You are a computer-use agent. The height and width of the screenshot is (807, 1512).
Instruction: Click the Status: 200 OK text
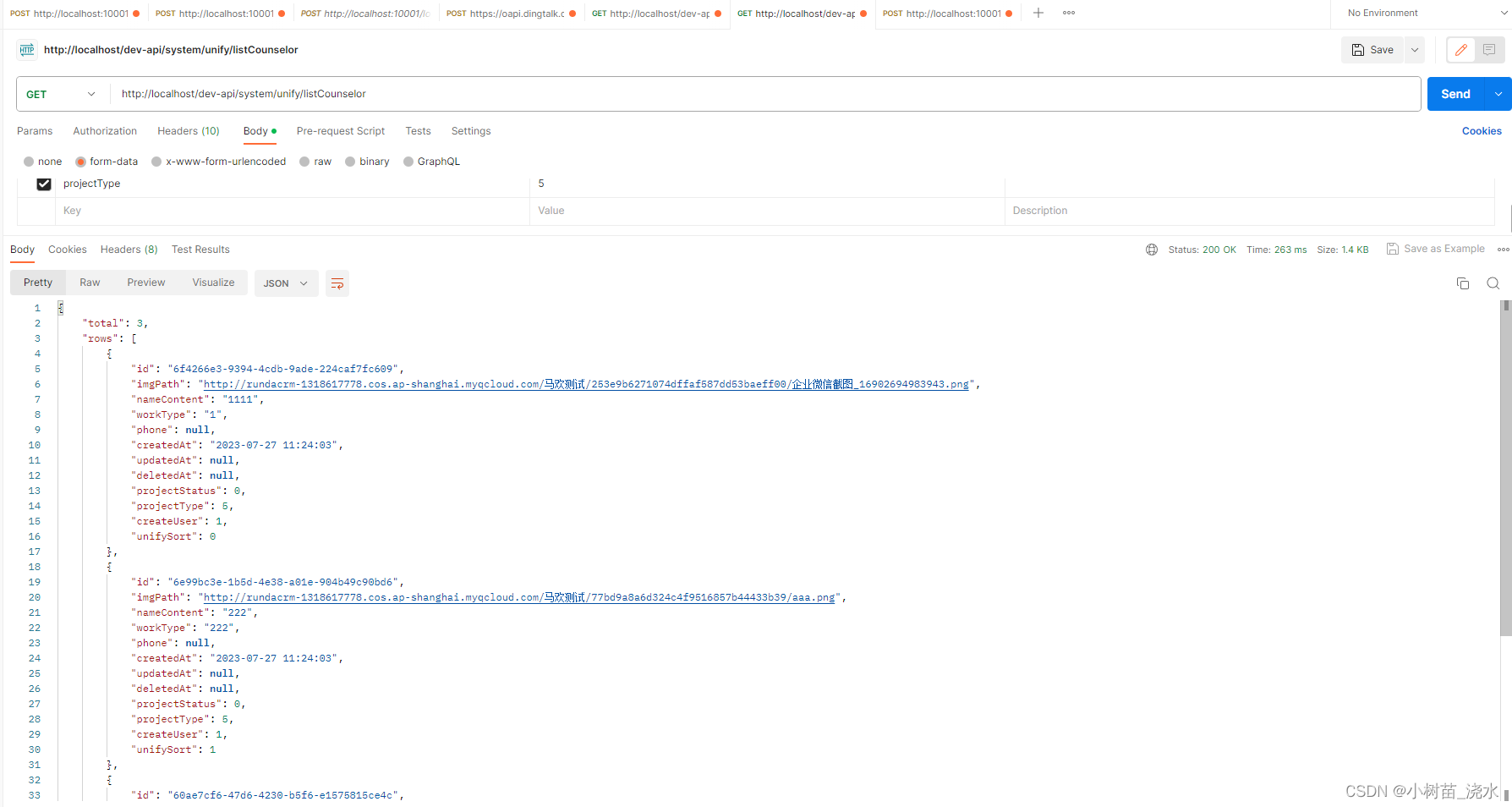tap(1202, 250)
